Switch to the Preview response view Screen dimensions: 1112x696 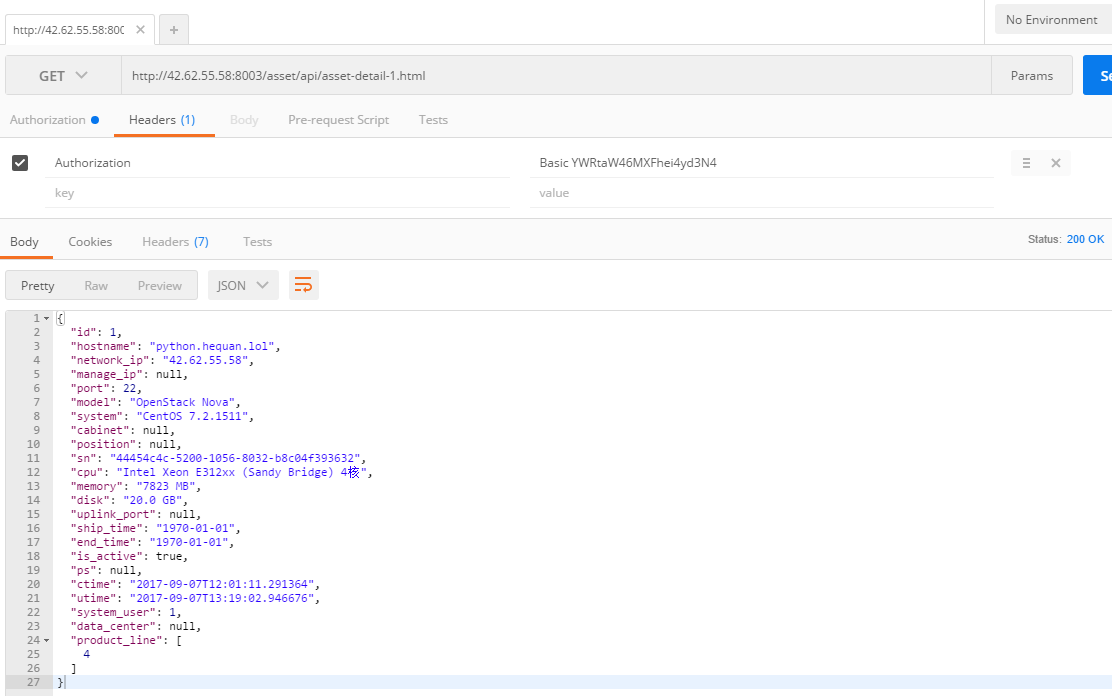click(160, 285)
